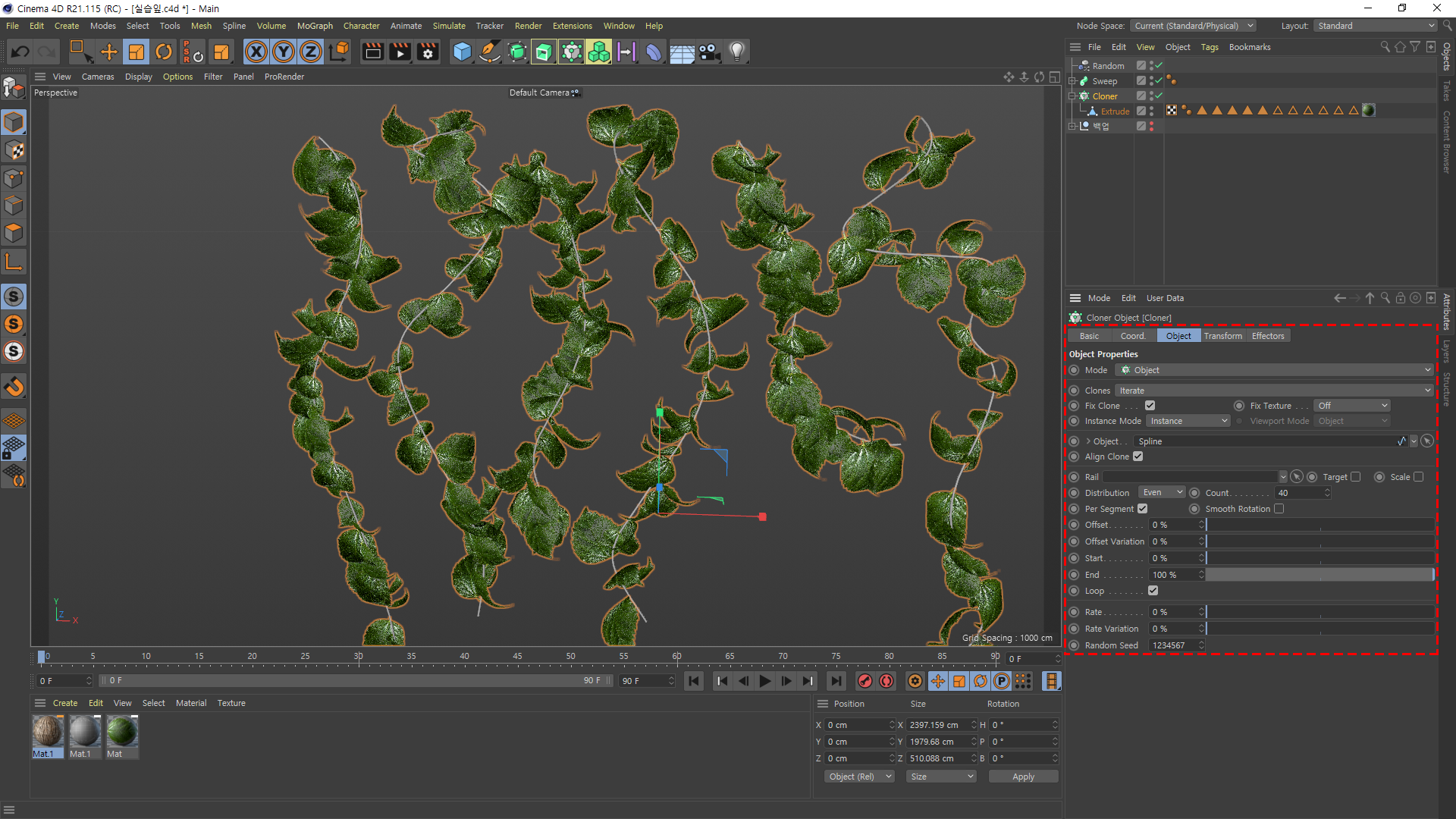Viewport: 1456px width, 819px height.
Task: Toggle the X-axis lock icon
Action: 256,52
